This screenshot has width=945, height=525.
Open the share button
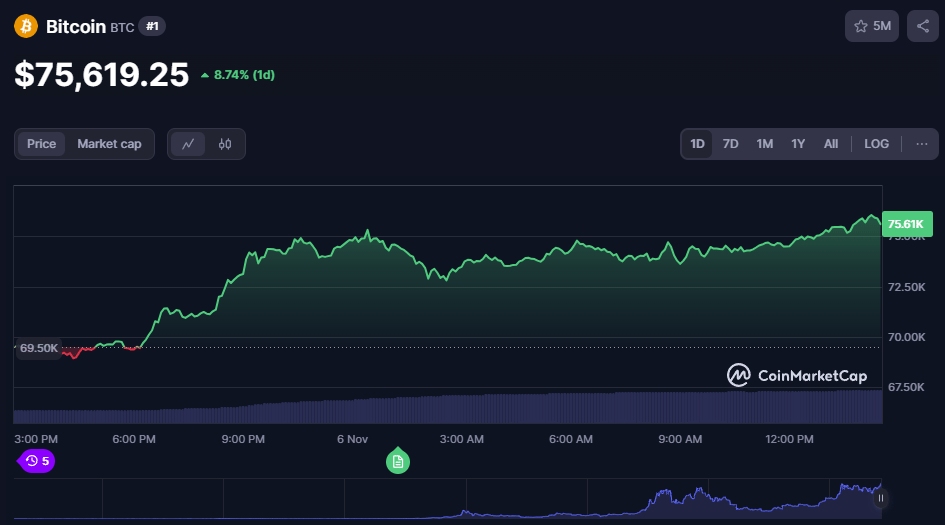click(x=923, y=26)
